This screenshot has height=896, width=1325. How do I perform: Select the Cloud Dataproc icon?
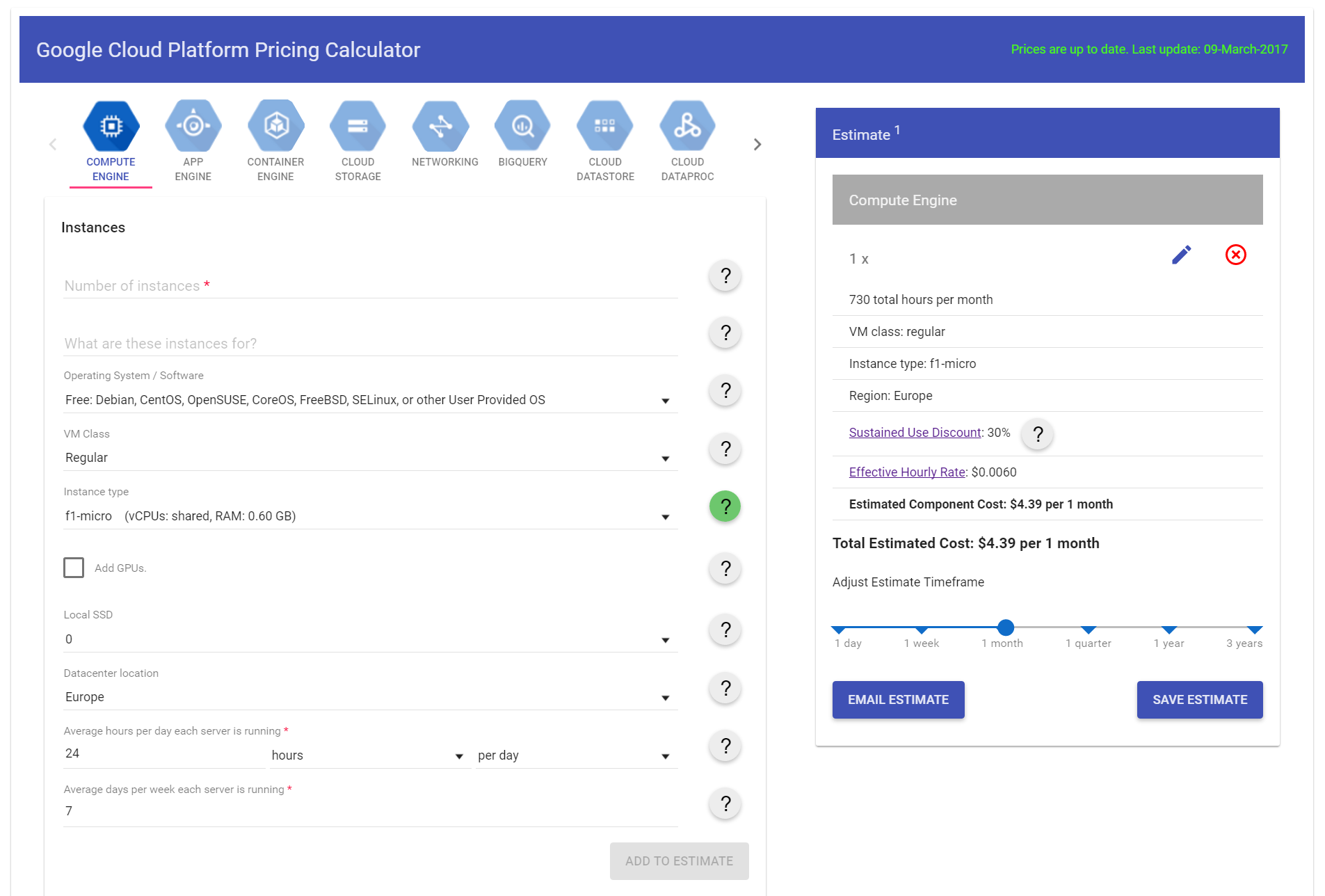click(687, 127)
